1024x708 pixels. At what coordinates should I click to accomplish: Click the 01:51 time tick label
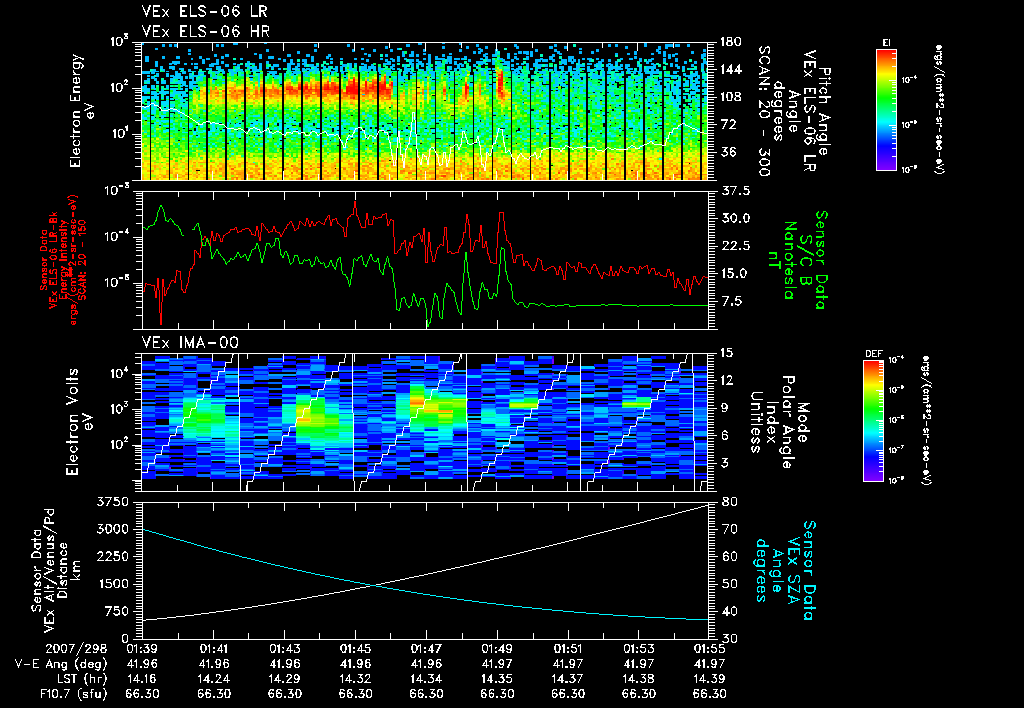tap(568, 649)
